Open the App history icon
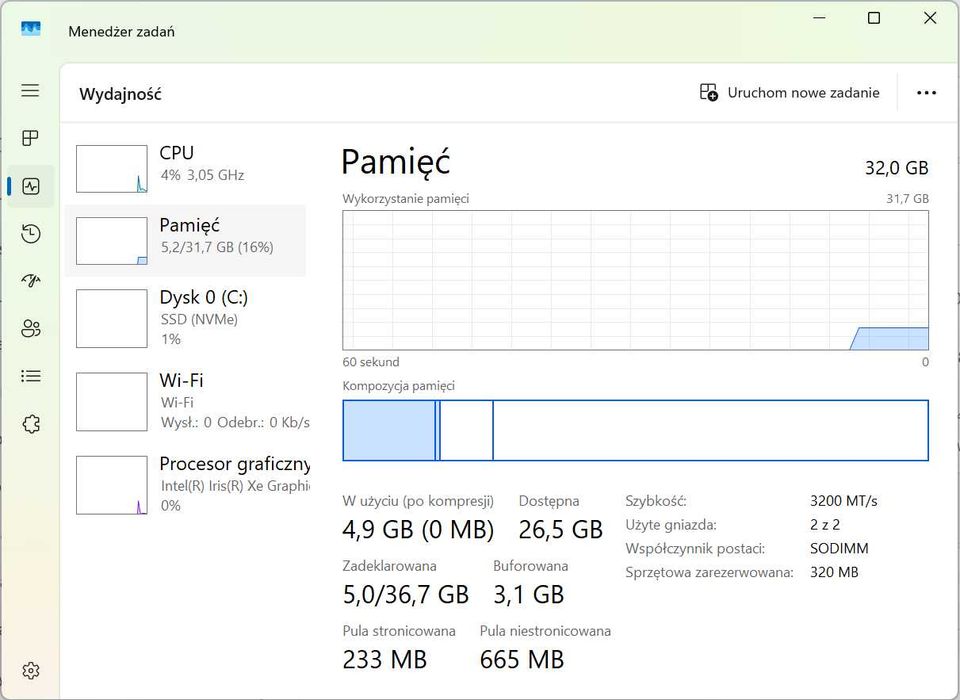This screenshot has height=700, width=960. [x=31, y=234]
